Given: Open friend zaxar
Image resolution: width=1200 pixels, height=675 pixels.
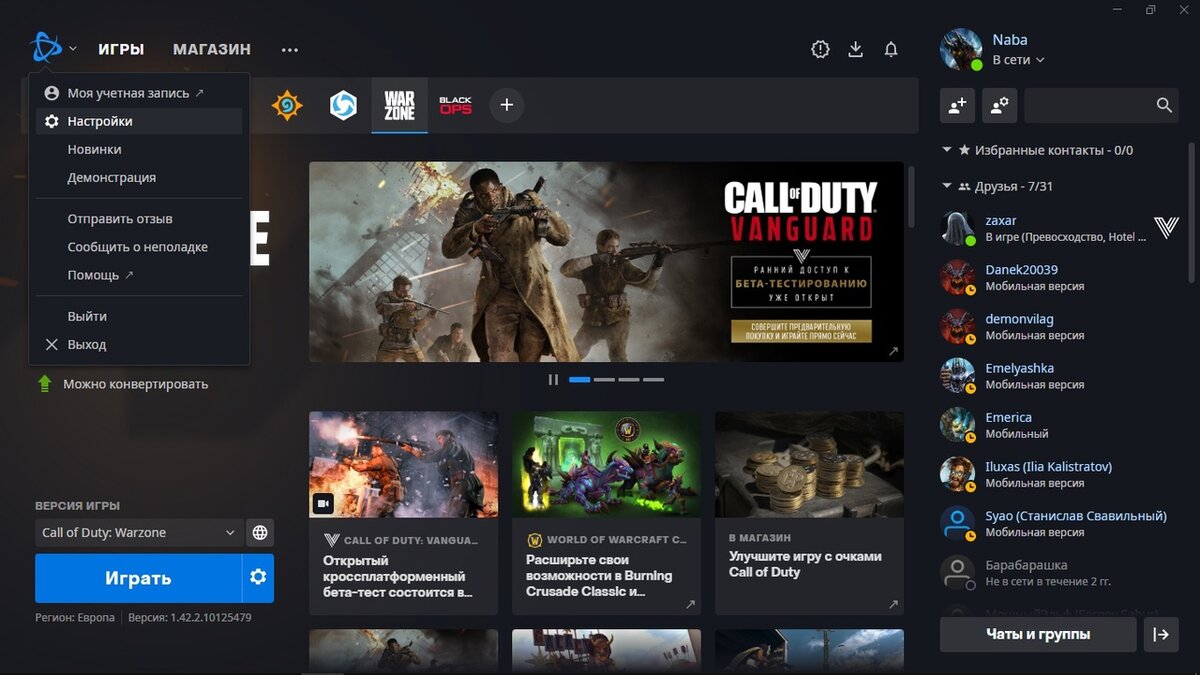Looking at the screenshot, I should [x=1060, y=228].
